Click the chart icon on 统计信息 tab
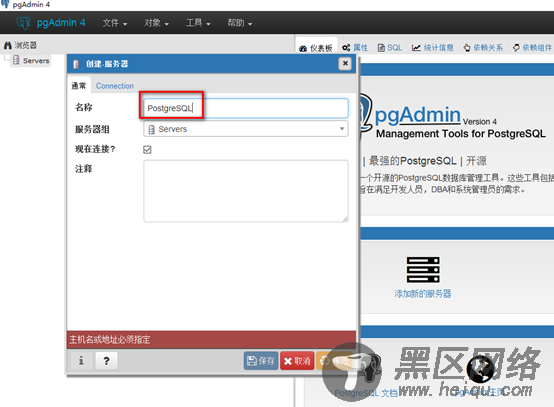This screenshot has height=407, width=554. [416, 48]
